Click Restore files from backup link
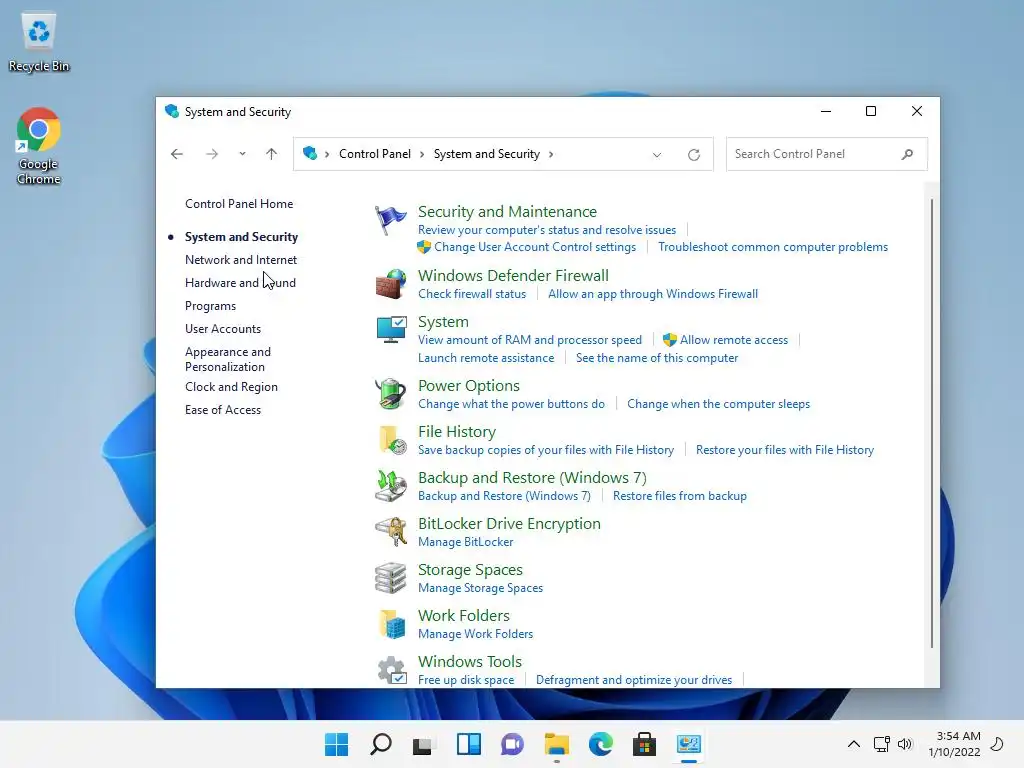1024x768 pixels. coord(680,496)
